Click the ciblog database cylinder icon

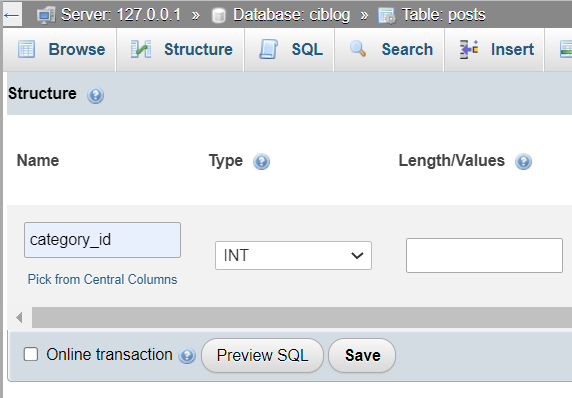tap(219, 16)
